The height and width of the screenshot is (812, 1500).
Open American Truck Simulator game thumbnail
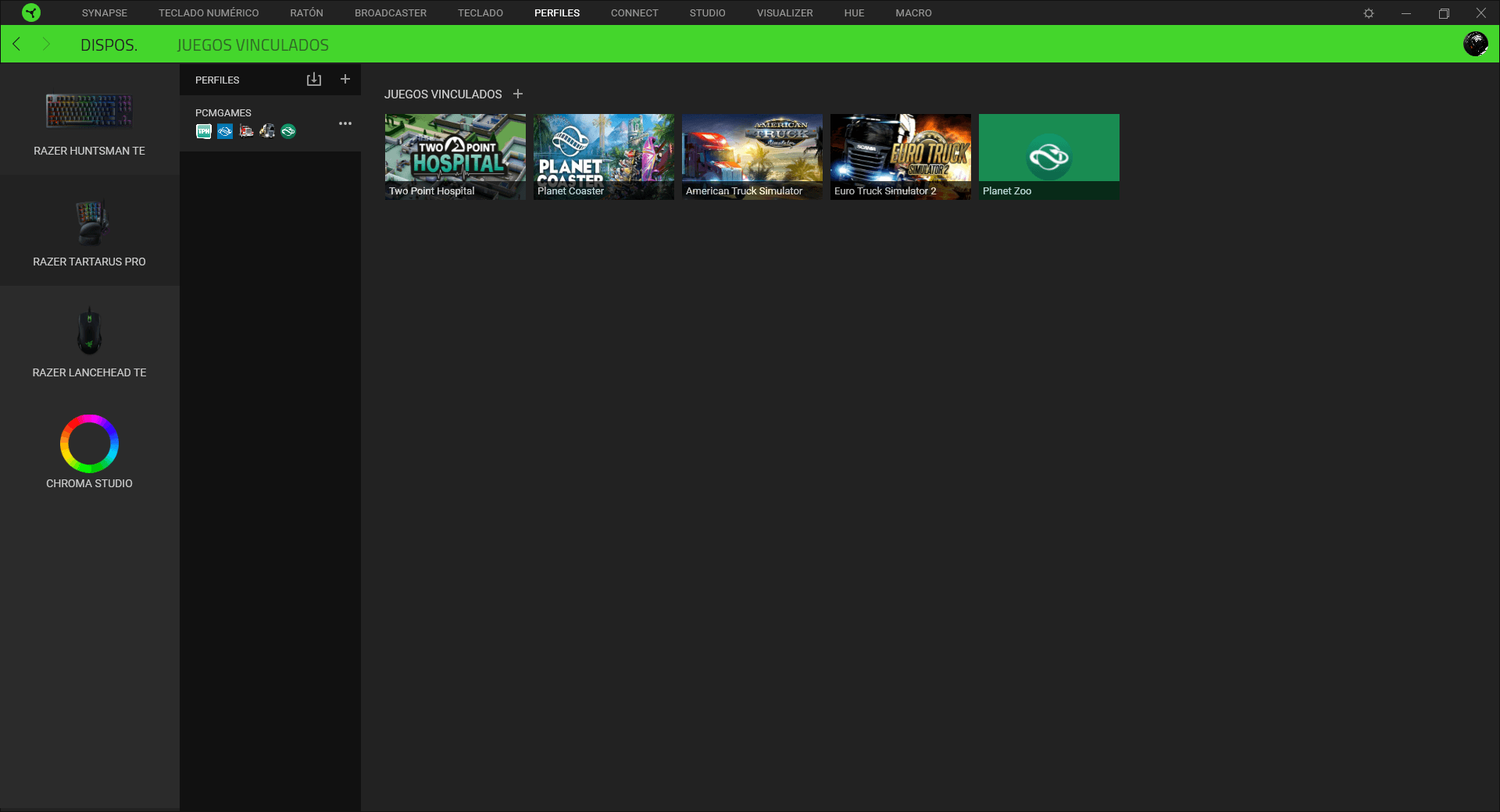[x=752, y=157]
